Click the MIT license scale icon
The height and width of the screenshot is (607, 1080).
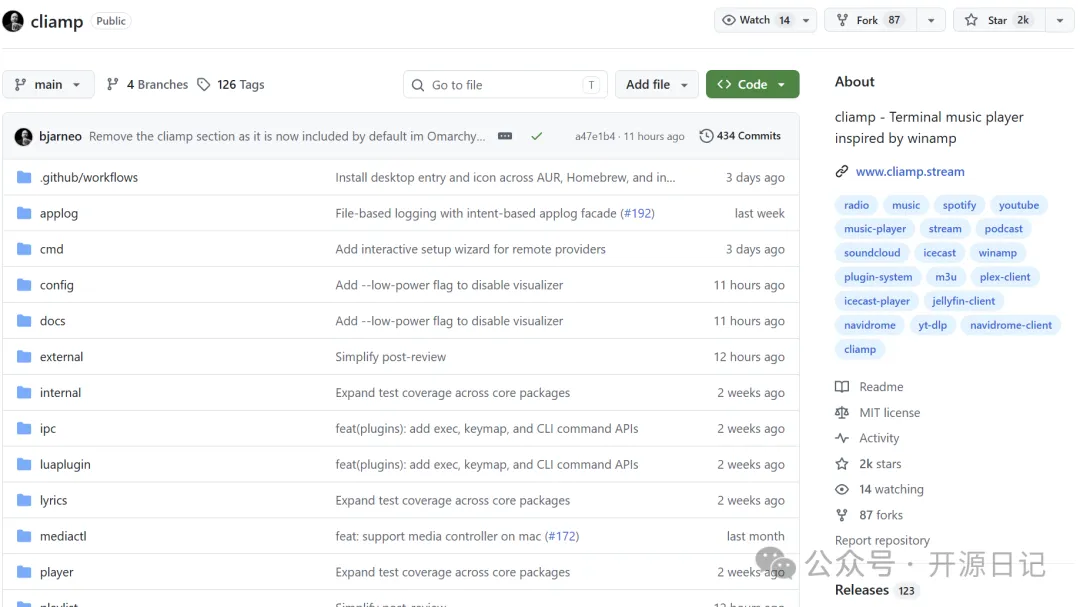(x=842, y=412)
